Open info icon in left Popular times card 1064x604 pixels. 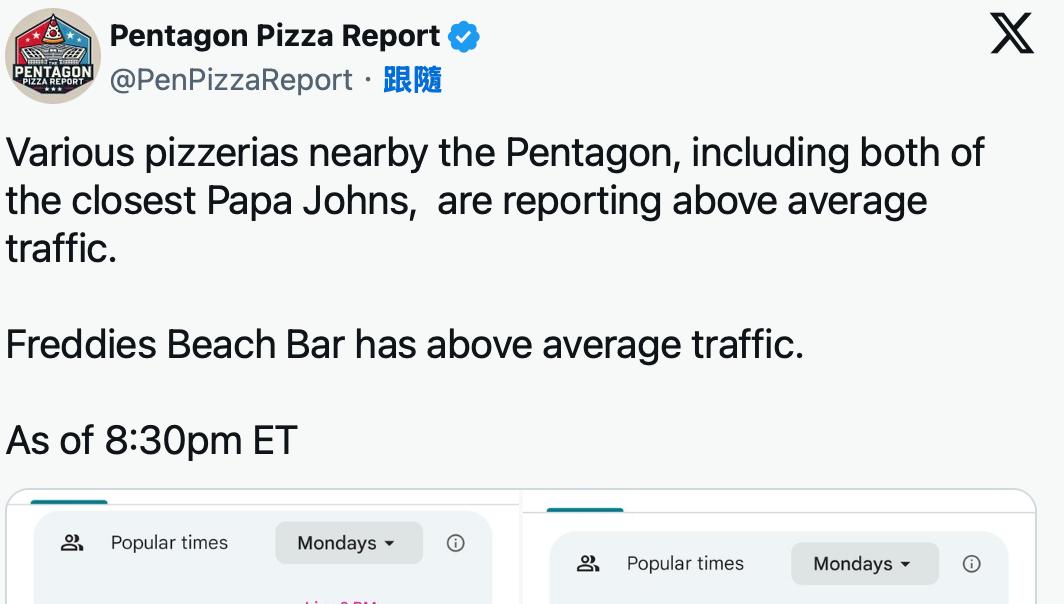point(455,543)
